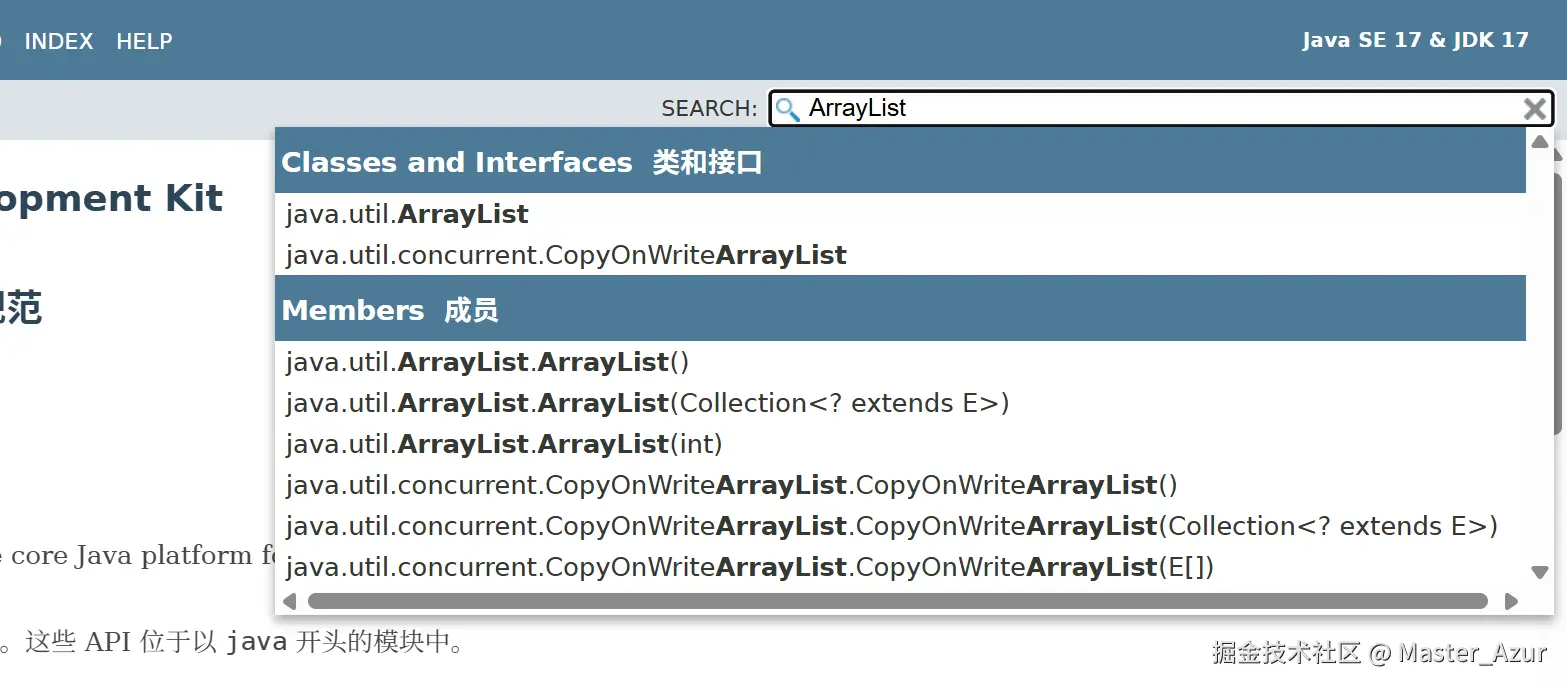Pick the CopyOnWriteArrayList(E[]) constructor result

click(749, 567)
